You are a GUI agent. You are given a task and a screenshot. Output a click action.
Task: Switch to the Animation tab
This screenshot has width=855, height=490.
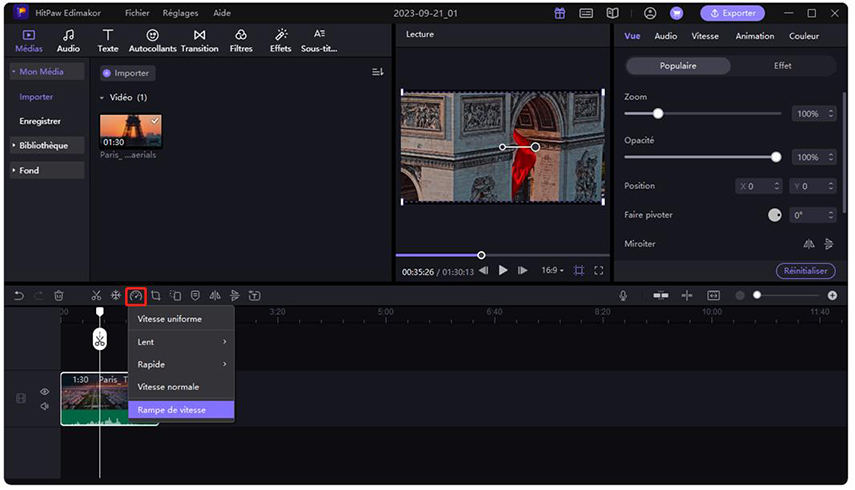tap(755, 36)
